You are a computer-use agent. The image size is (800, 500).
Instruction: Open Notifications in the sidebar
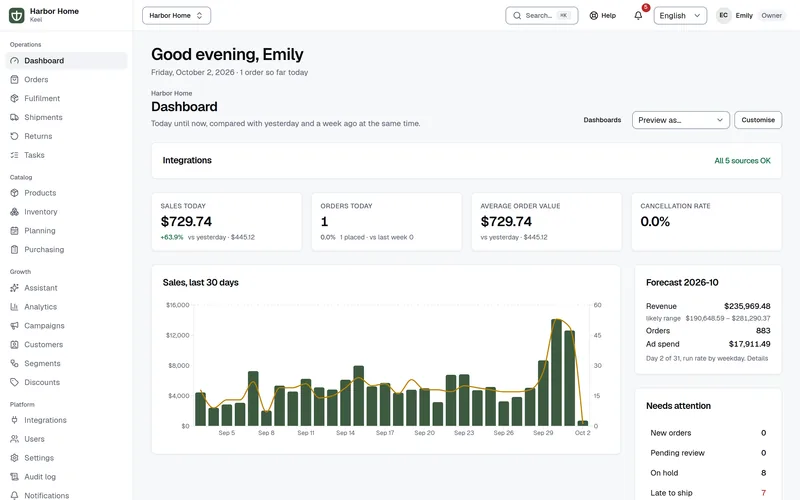66,495
